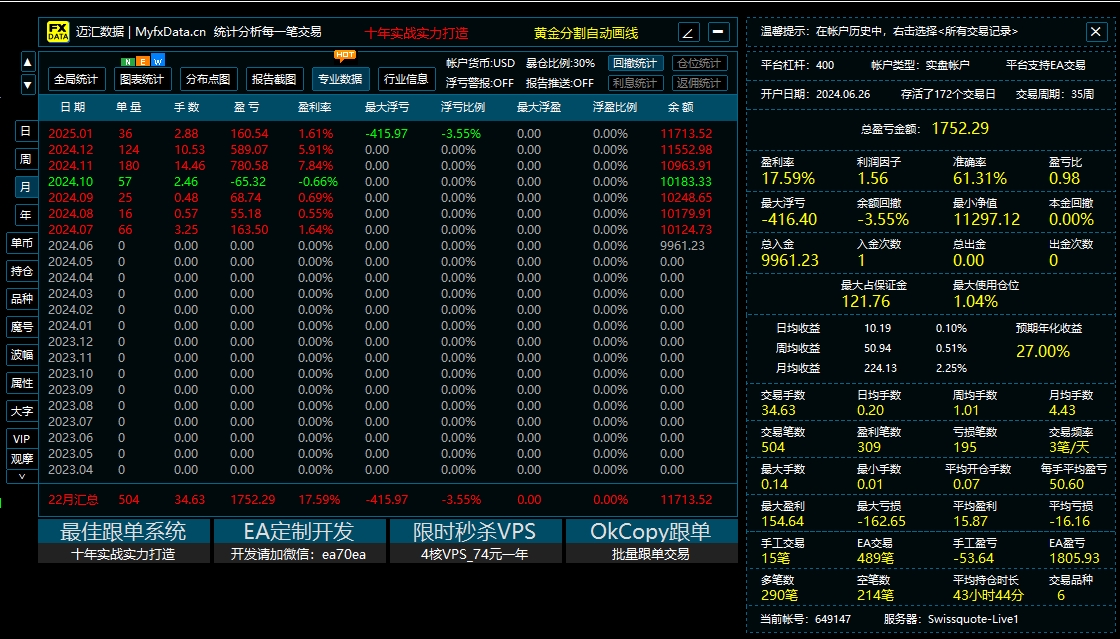Click the blue W badge above 图表统计
This screenshot has height=639, width=1120.
coord(158,60)
